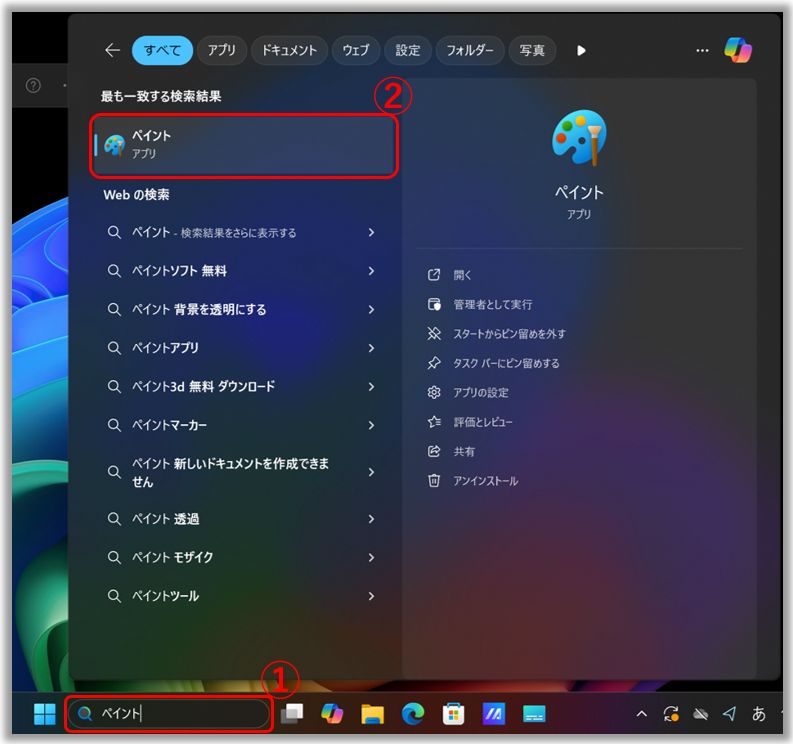The height and width of the screenshot is (744, 793).
Task: Expand ペイント - 検索結果をさらに表示する suggestion
Action: click(371, 232)
